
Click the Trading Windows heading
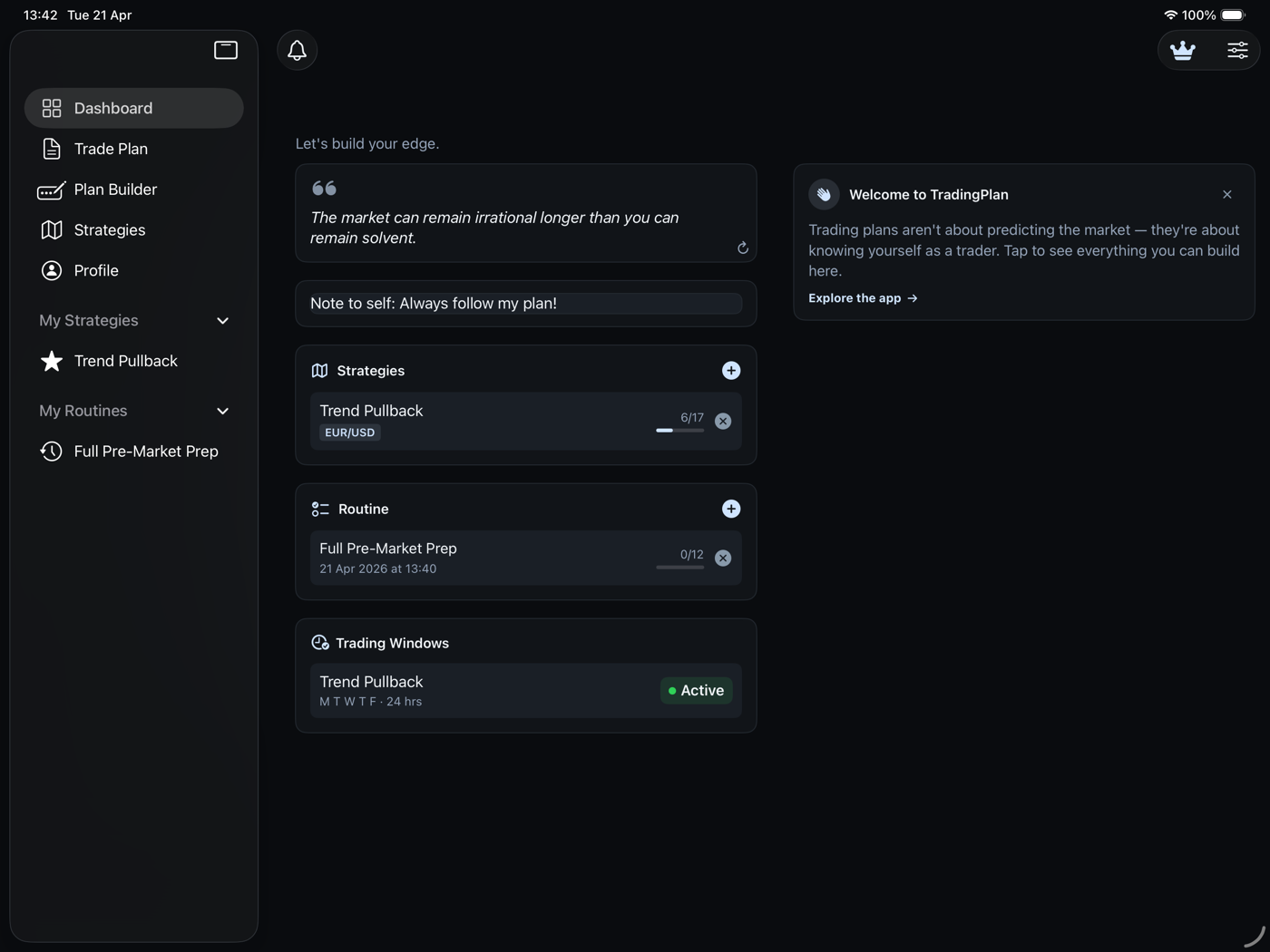click(393, 643)
